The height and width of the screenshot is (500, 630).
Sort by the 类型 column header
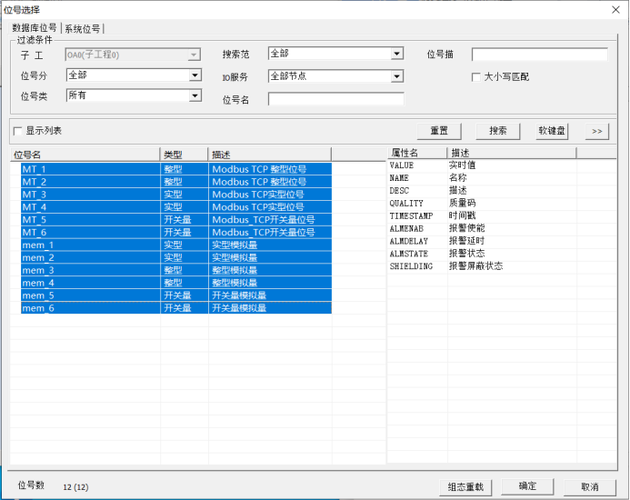(184, 155)
